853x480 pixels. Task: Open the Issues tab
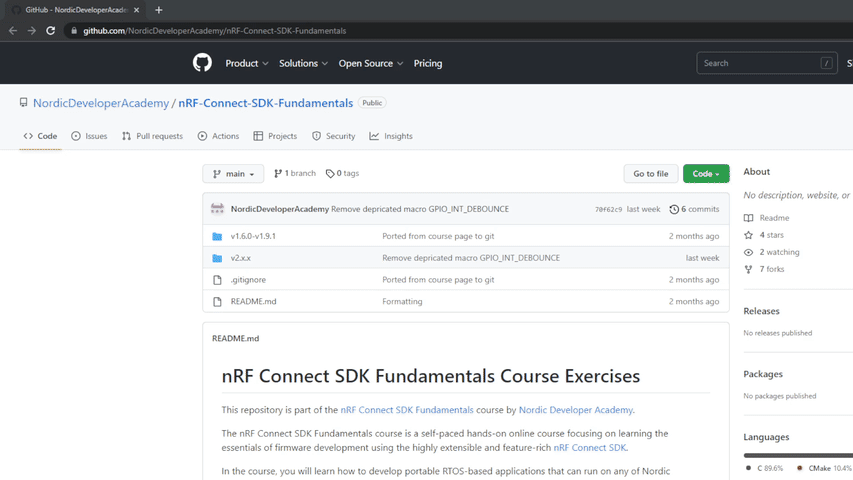coord(89,136)
